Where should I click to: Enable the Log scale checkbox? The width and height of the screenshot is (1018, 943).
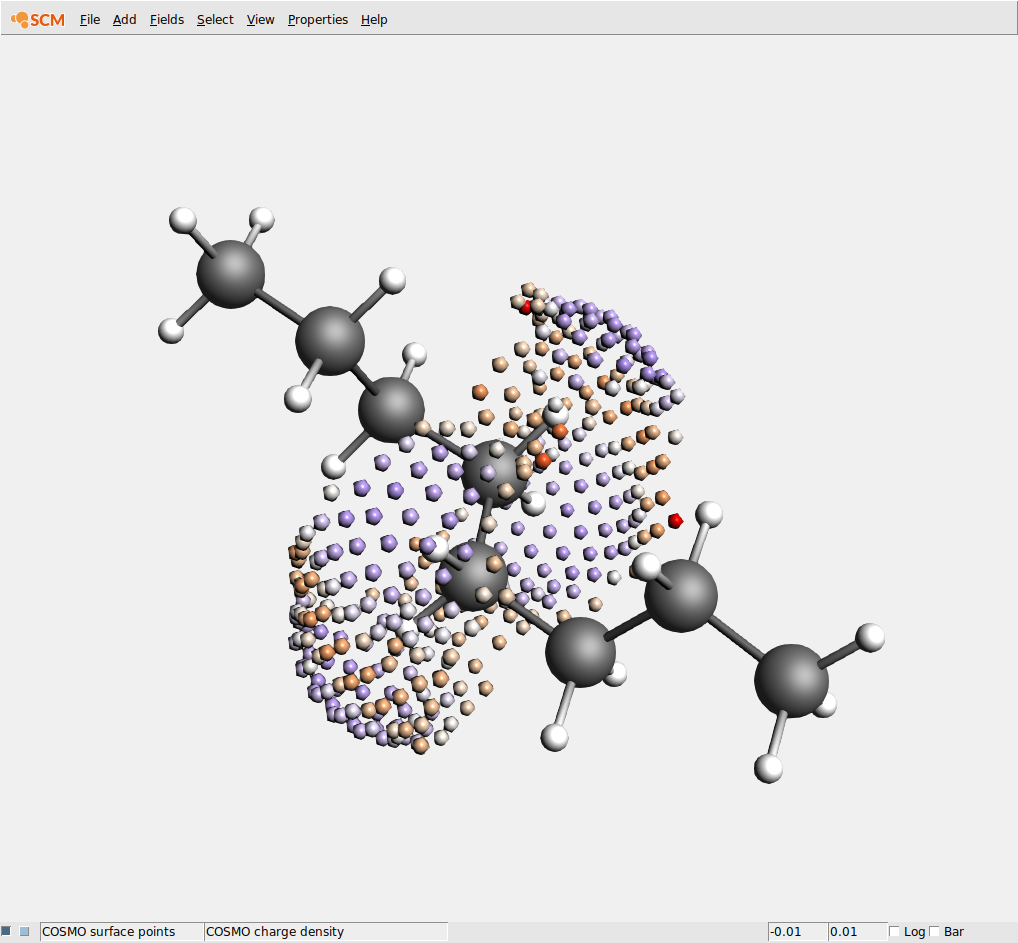(x=895, y=931)
